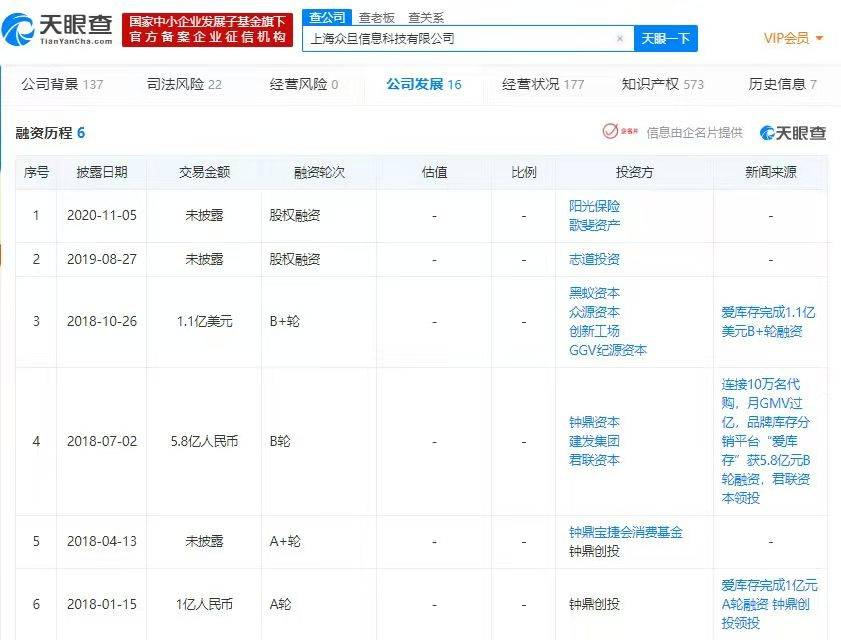The width and height of the screenshot is (841, 640).
Task: Click amount cell 1亿人民币
Action: tap(204, 605)
